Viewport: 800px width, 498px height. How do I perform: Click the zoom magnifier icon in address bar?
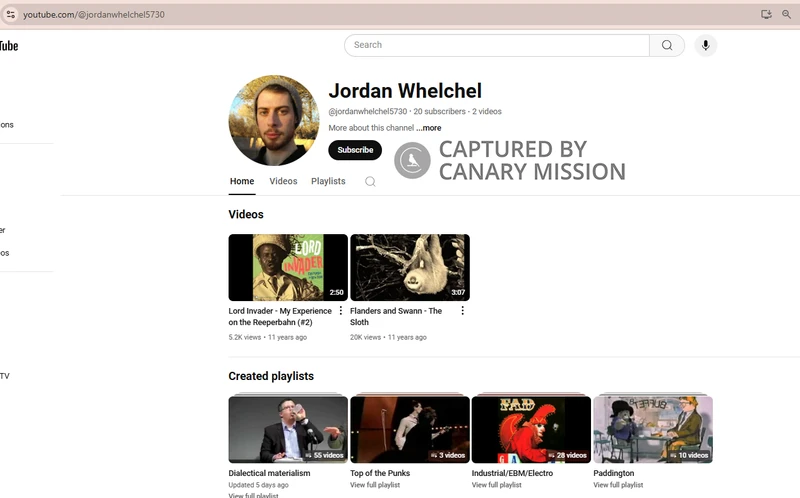click(x=786, y=14)
